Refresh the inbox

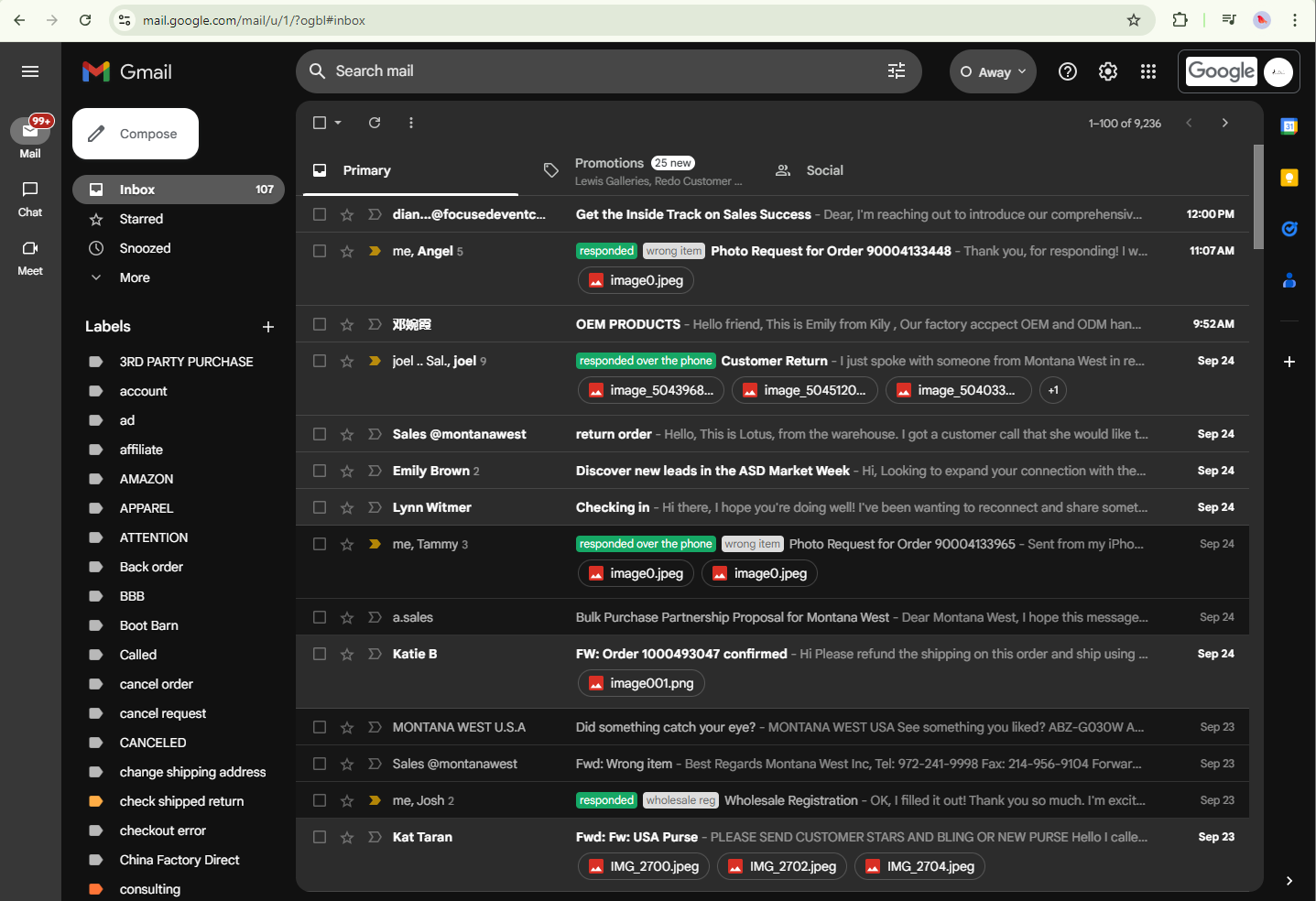coord(375,123)
